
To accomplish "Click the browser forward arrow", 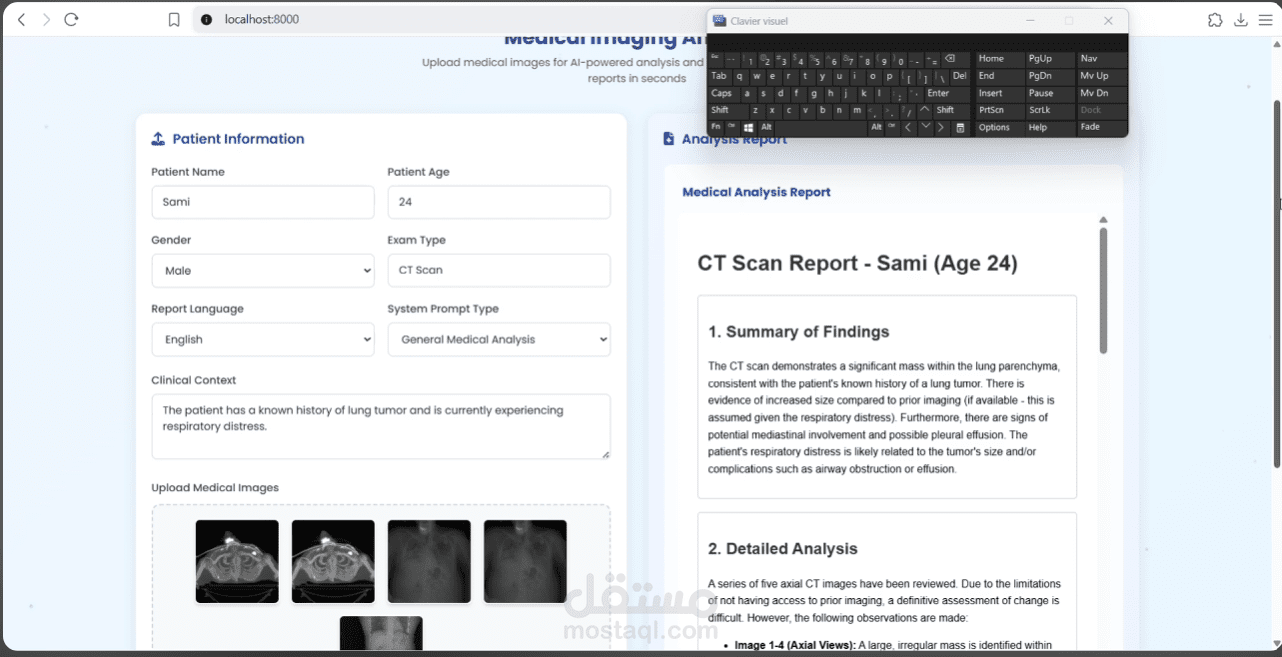I will coord(46,20).
